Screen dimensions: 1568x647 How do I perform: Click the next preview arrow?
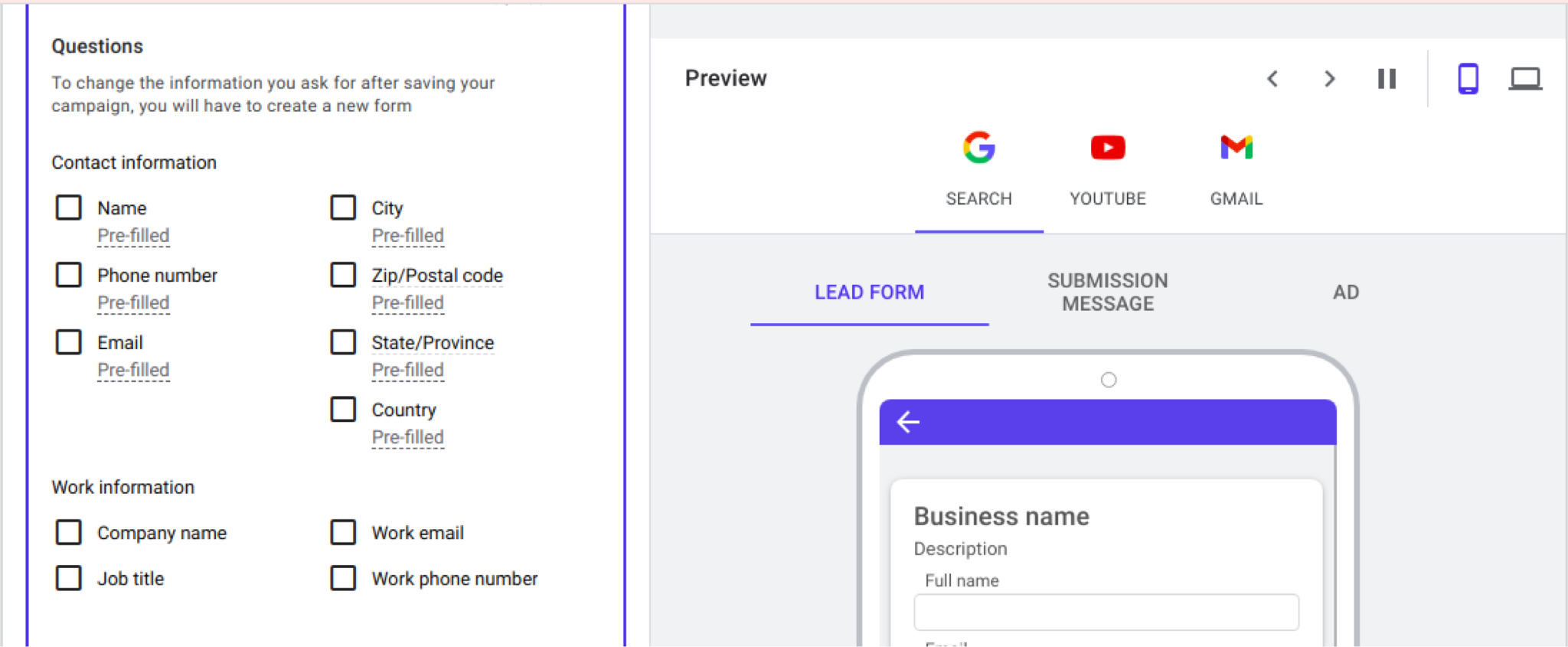pos(1330,79)
